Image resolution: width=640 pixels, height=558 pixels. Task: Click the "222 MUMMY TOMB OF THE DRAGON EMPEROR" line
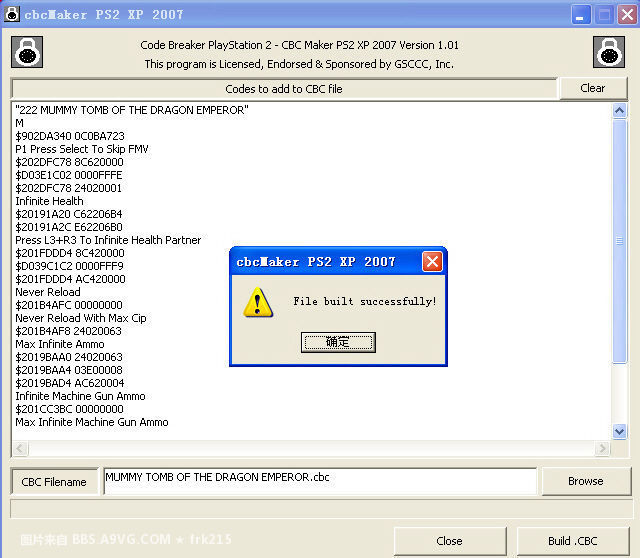[x=132, y=110]
